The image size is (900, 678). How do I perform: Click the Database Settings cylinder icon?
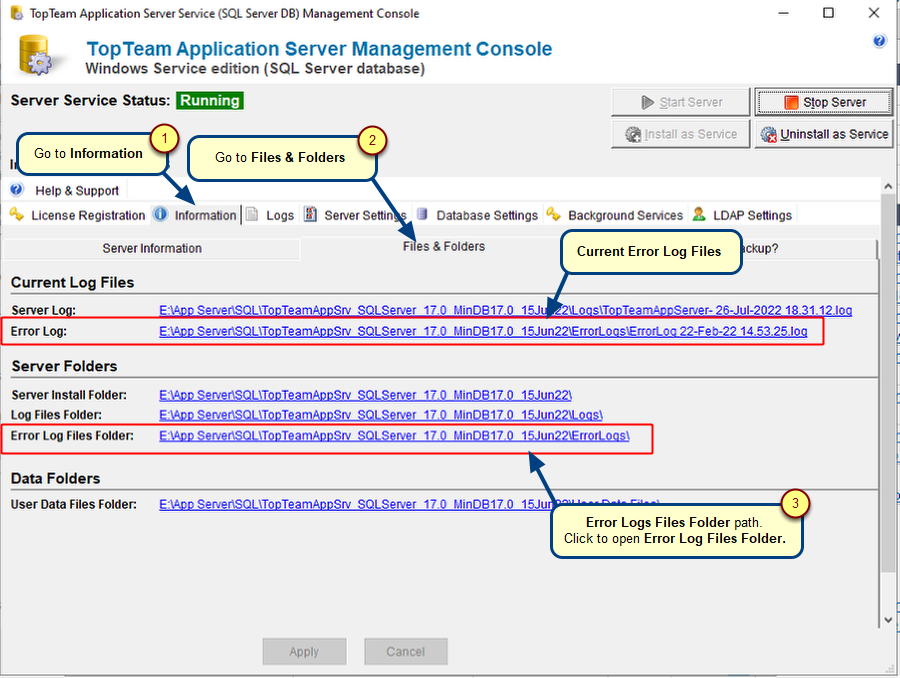pyautogui.click(x=422, y=215)
